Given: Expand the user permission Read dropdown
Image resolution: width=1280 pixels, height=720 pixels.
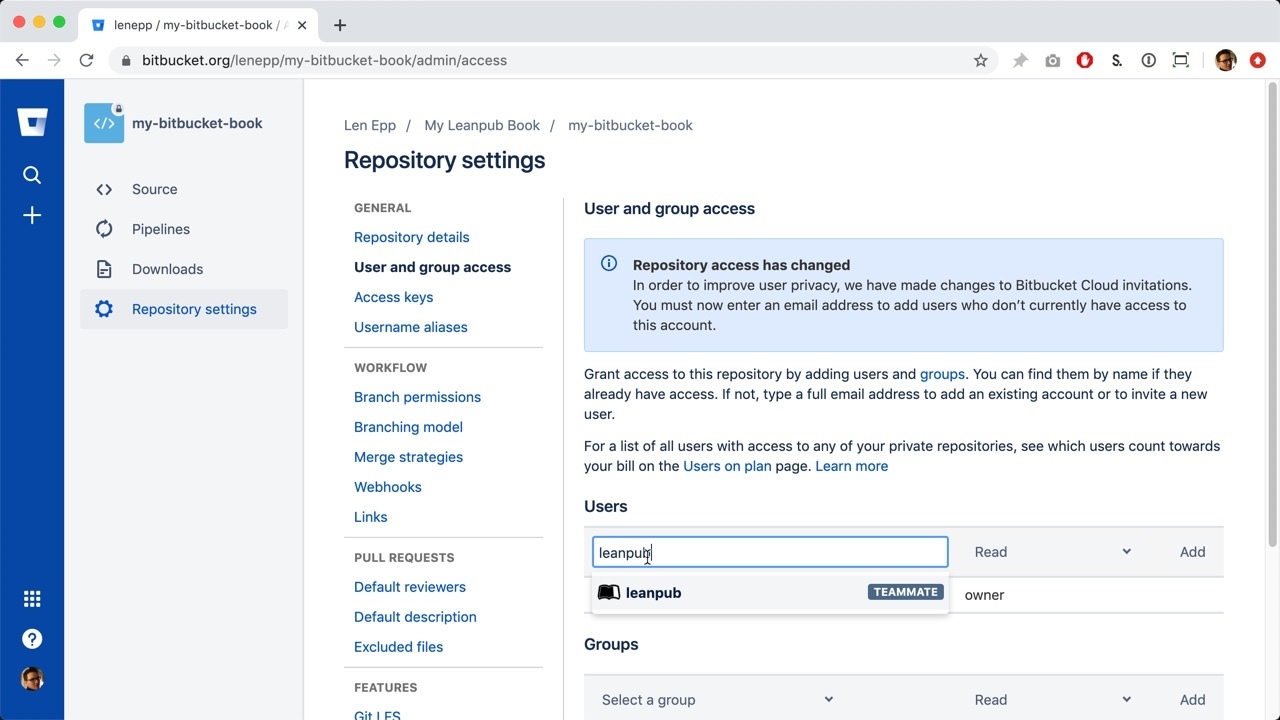Looking at the screenshot, I should click(x=1052, y=552).
